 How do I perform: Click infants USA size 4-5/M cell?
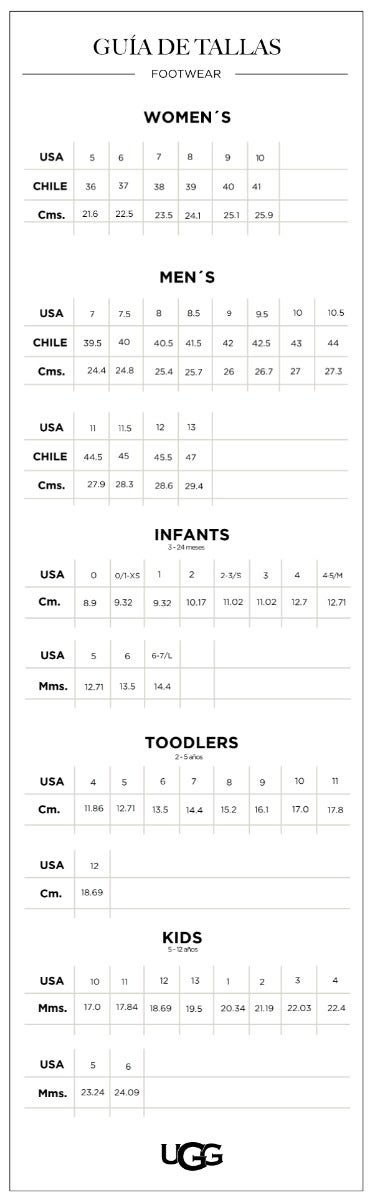(334, 575)
